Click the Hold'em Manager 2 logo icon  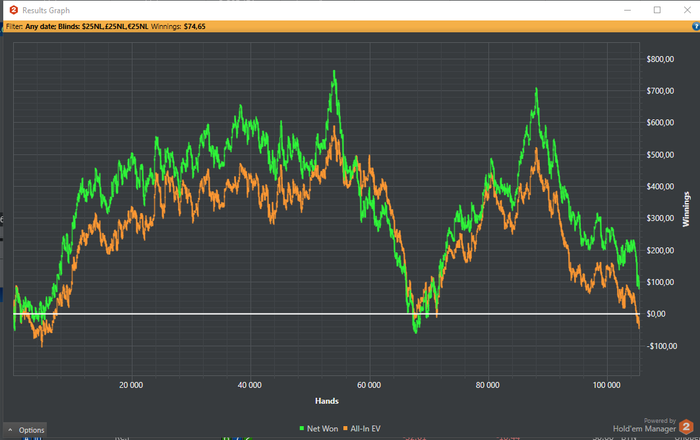(x=686, y=426)
